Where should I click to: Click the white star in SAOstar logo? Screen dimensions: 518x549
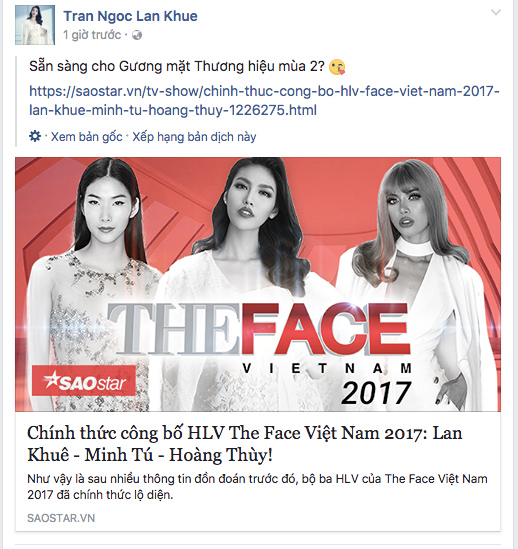(x=51, y=380)
